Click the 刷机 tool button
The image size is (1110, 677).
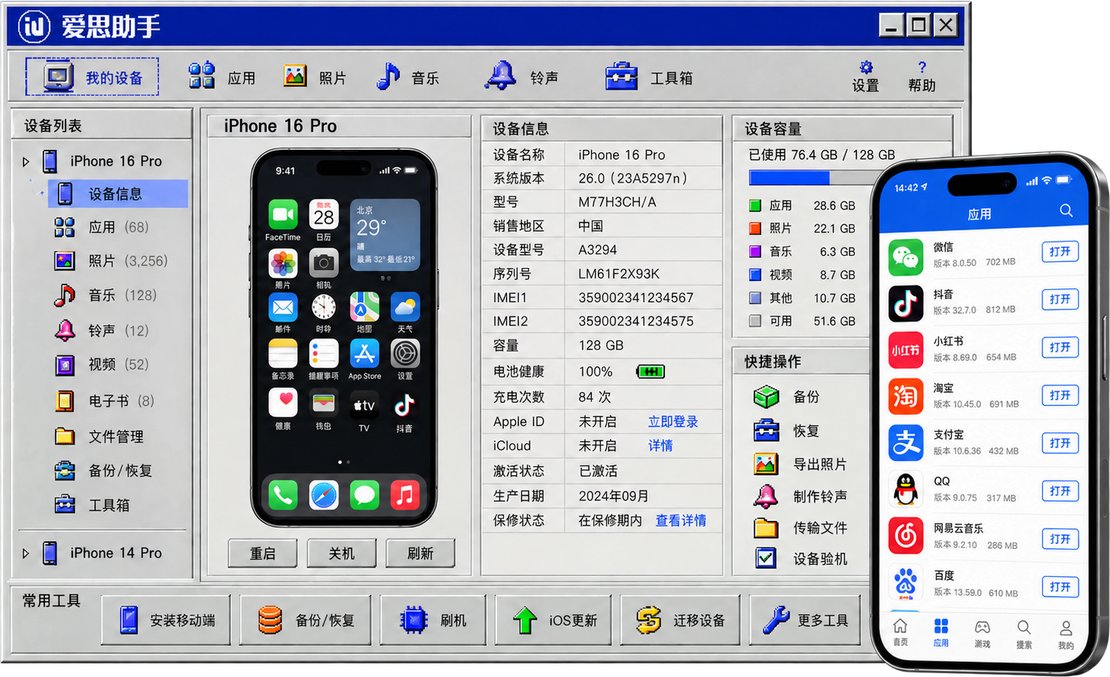(433, 620)
